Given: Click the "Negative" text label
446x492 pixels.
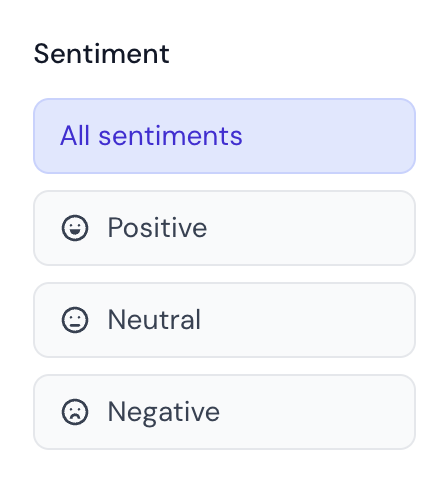Looking at the screenshot, I should coord(164,413).
